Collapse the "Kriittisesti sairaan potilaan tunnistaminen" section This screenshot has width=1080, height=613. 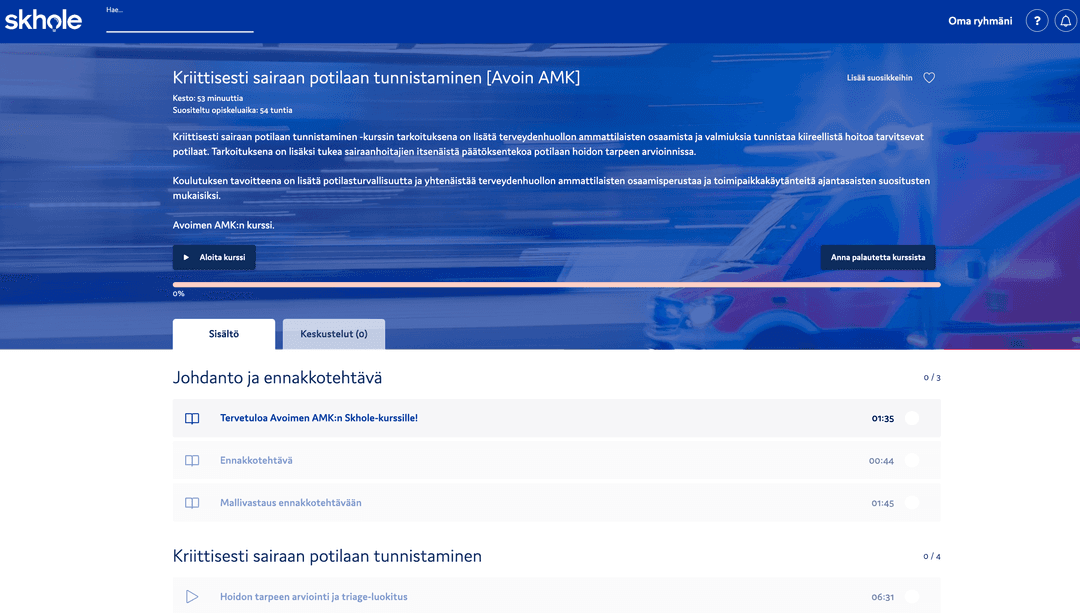[x=325, y=555]
